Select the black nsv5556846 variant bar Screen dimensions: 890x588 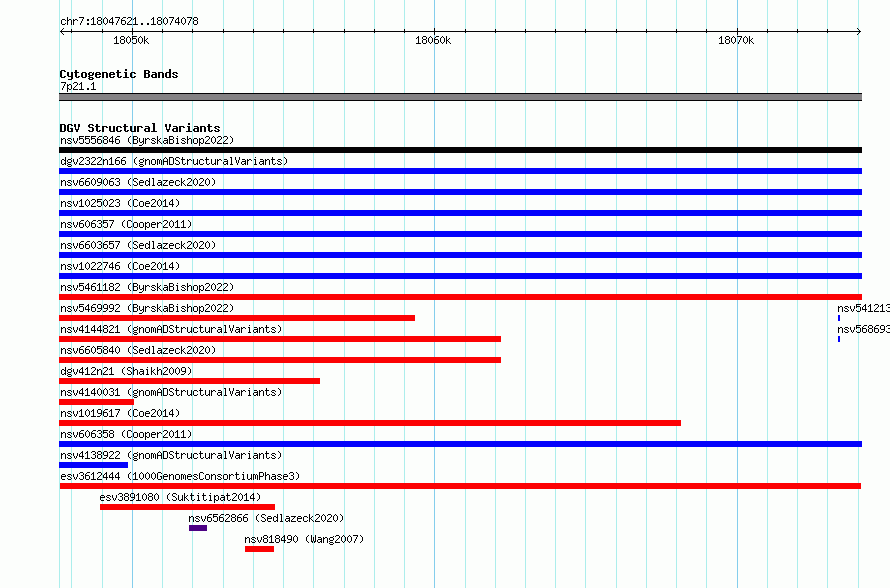pyautogui.click(x=460, y=150)
